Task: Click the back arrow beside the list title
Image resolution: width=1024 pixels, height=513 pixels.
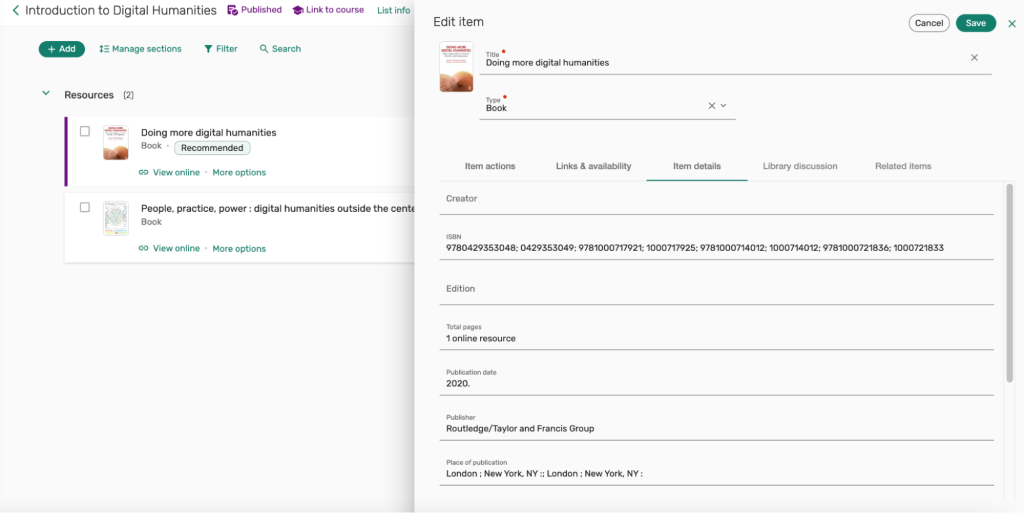Action: [x=15, y=11]
